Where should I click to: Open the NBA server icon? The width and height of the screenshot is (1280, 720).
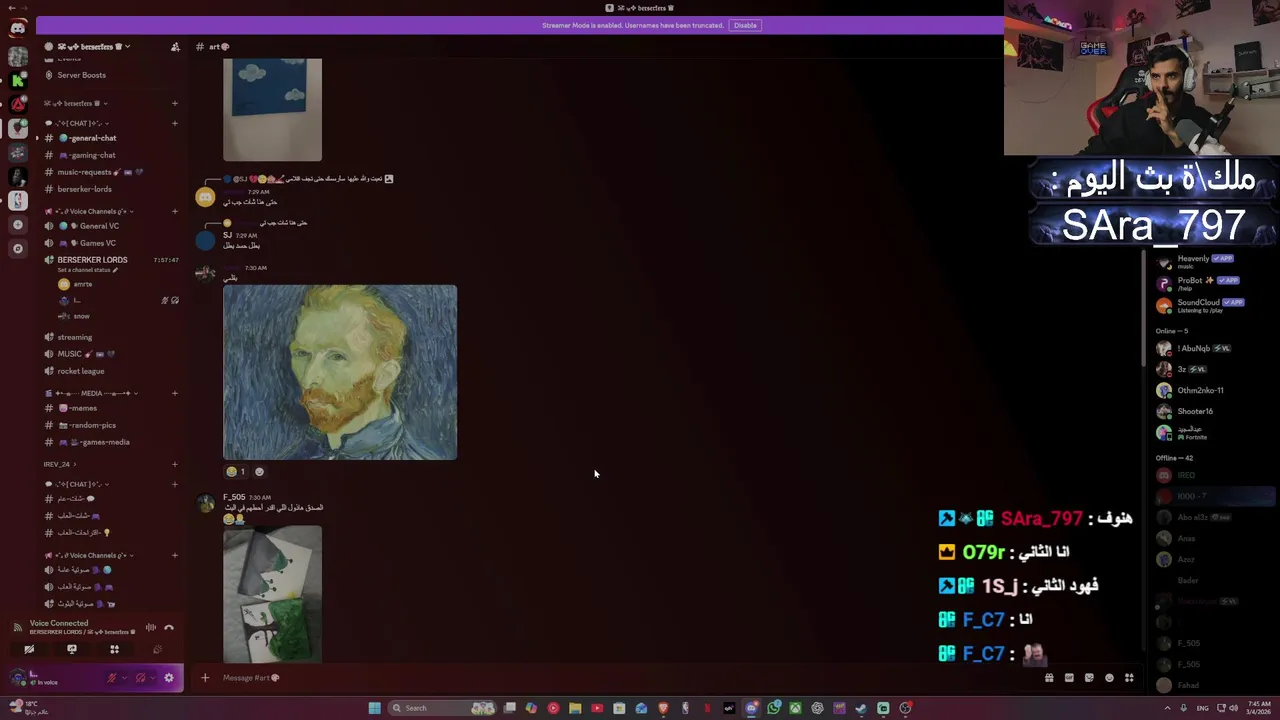(18, 200)
